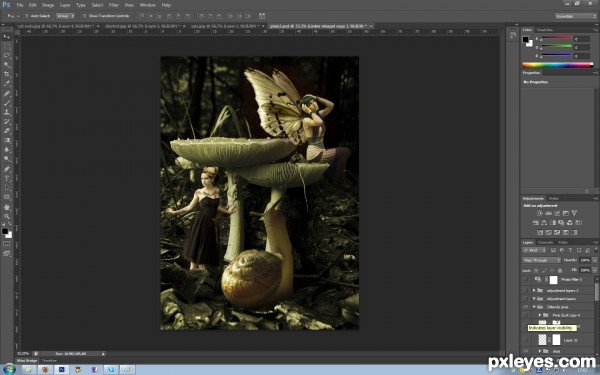
Task: Open the layer filter Kind dropdown
Action: (535, 250)
